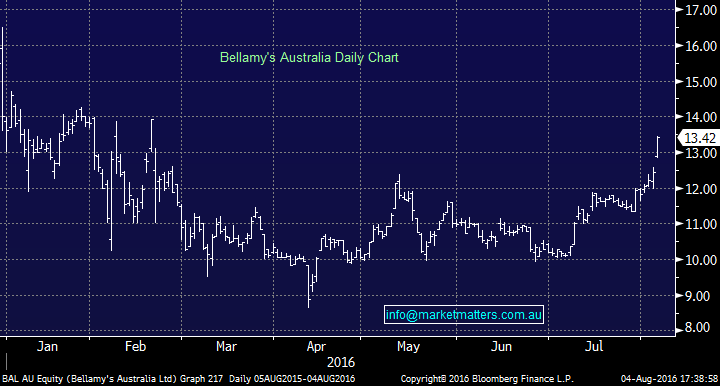720x386 pixels.
Task: Click the 12.00 price axis label
Action: [701, 189]
